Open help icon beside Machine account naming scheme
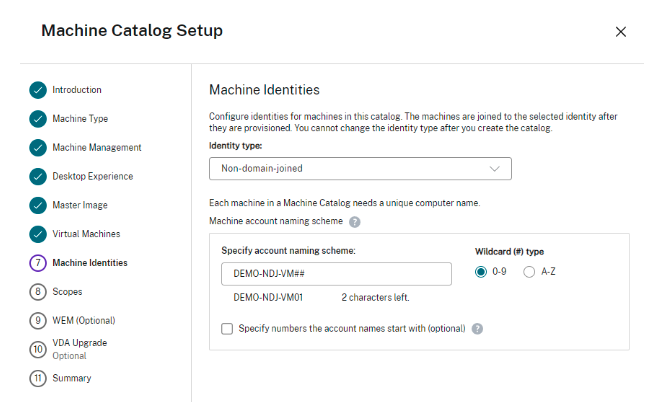Viewport: 666px width, 407px height. pyautogui.click(x=354, y=221)
